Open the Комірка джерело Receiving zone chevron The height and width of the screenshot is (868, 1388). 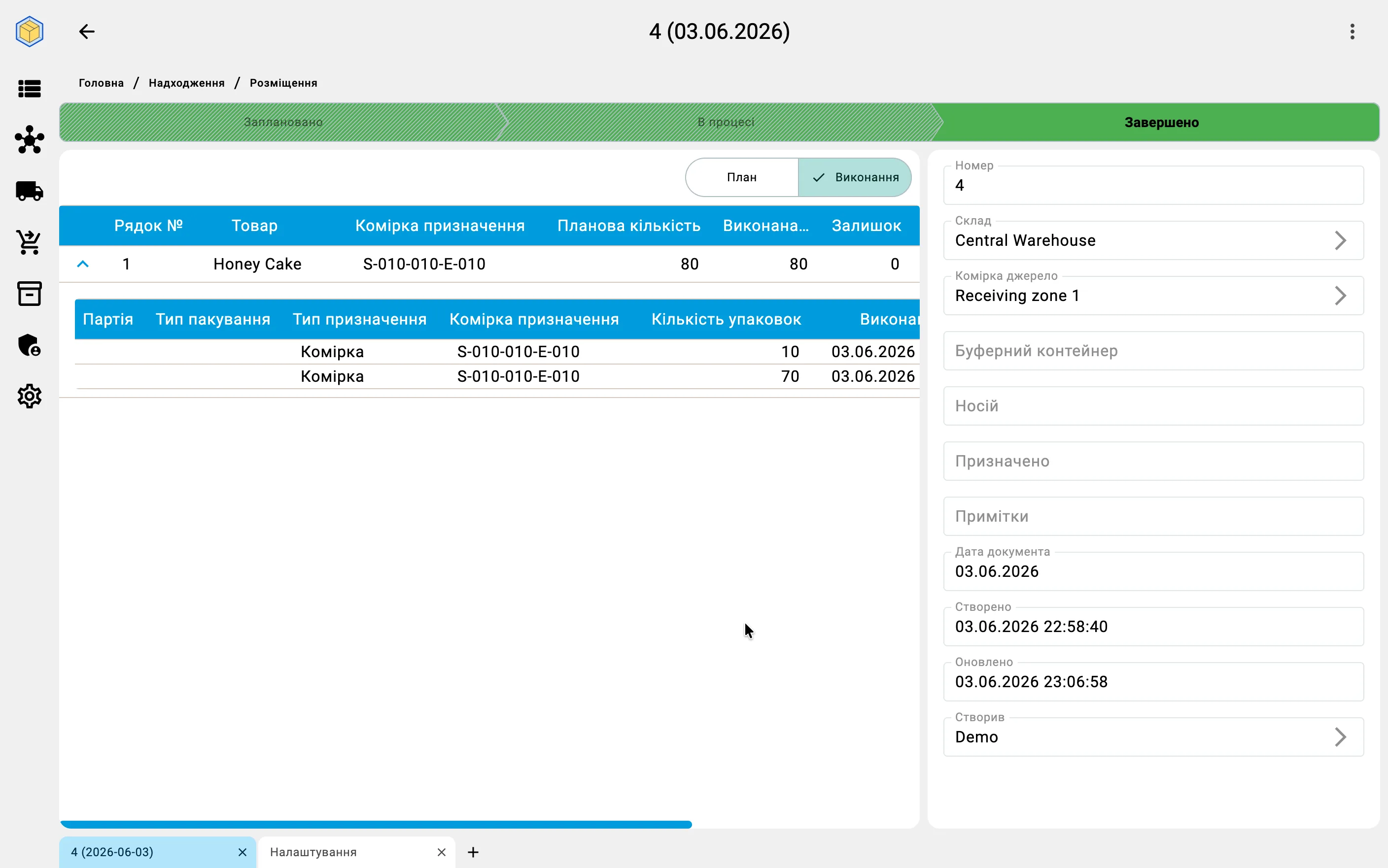point(1340,296)
